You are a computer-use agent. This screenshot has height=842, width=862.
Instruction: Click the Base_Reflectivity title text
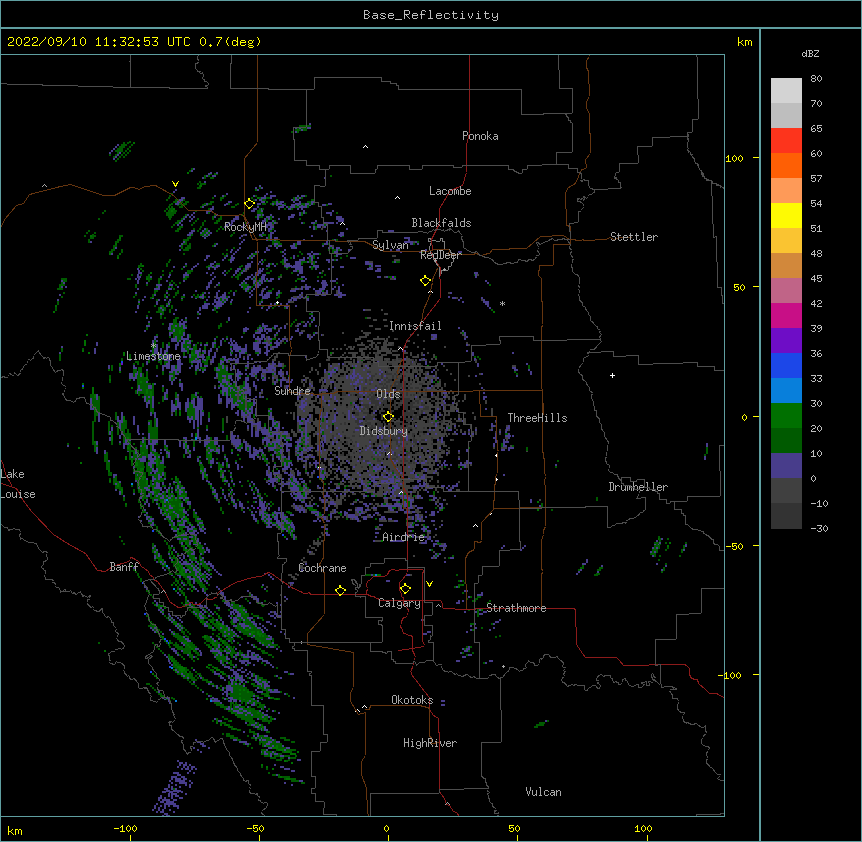tap(431, 15)
